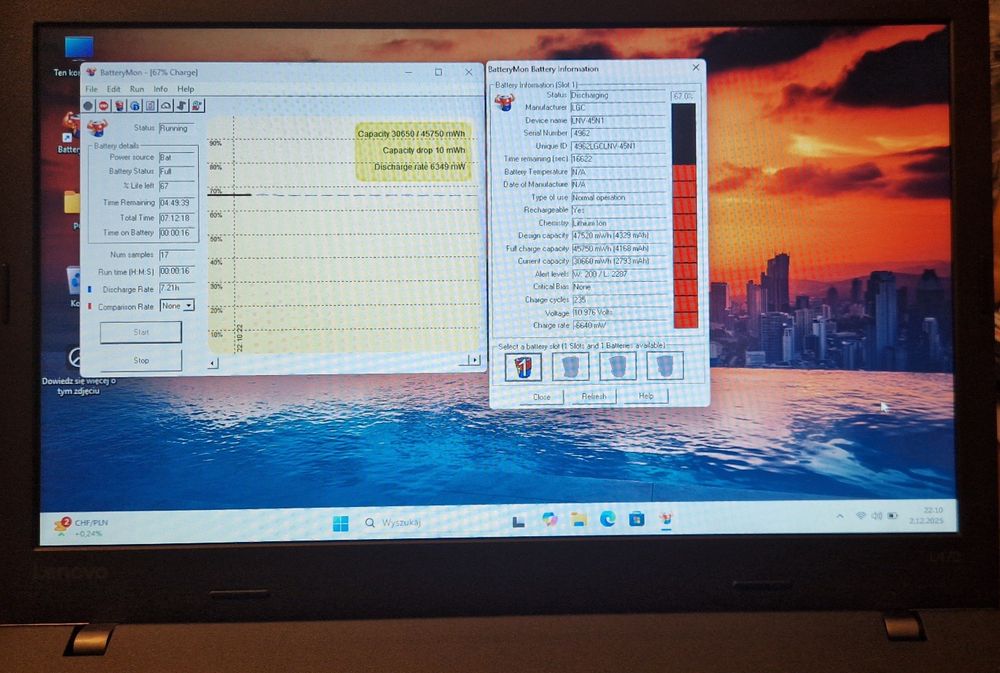This screenshot has height=673, width=1000.
Task: Click the blue info toolbar icon
Action: [135, 106]
